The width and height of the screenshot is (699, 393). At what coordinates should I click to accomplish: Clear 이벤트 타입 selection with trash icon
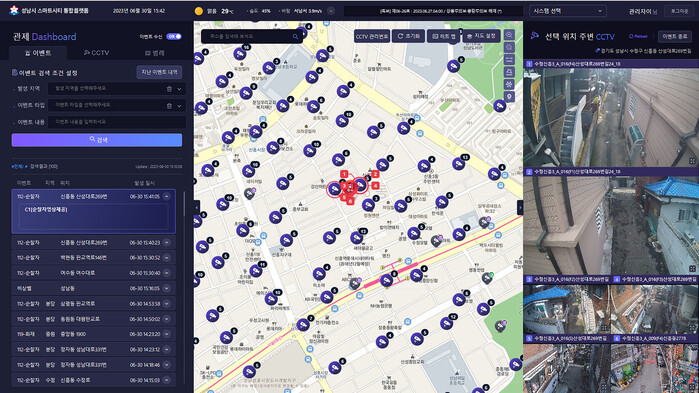(x=169, y=106)
